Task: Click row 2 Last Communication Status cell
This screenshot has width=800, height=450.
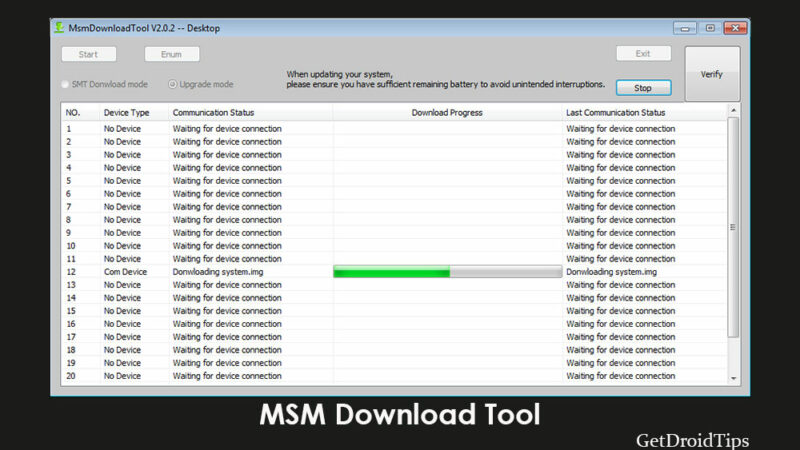Action: (x=620, y=142)
